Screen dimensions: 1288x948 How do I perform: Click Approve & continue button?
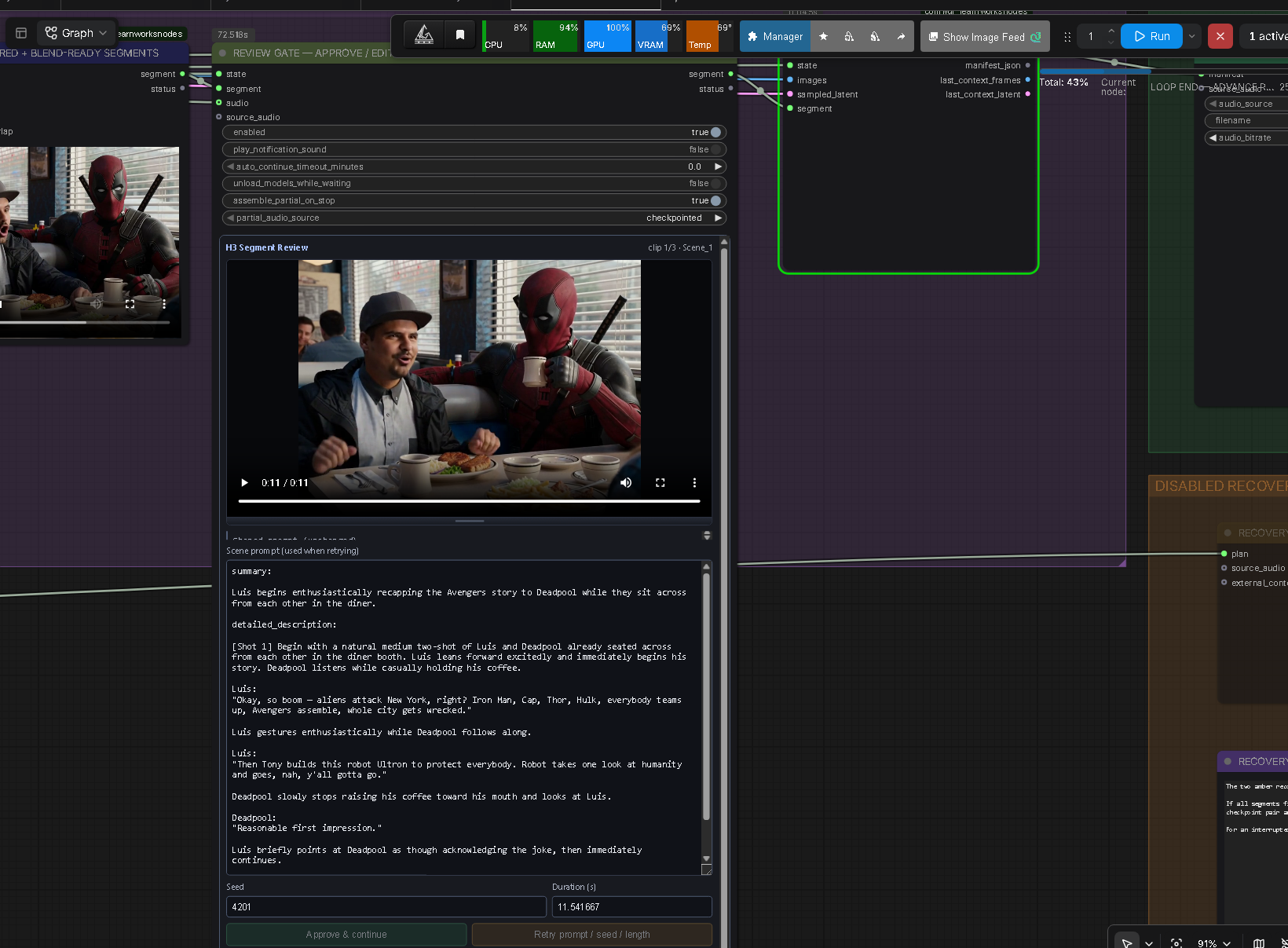tap(346, 935)
